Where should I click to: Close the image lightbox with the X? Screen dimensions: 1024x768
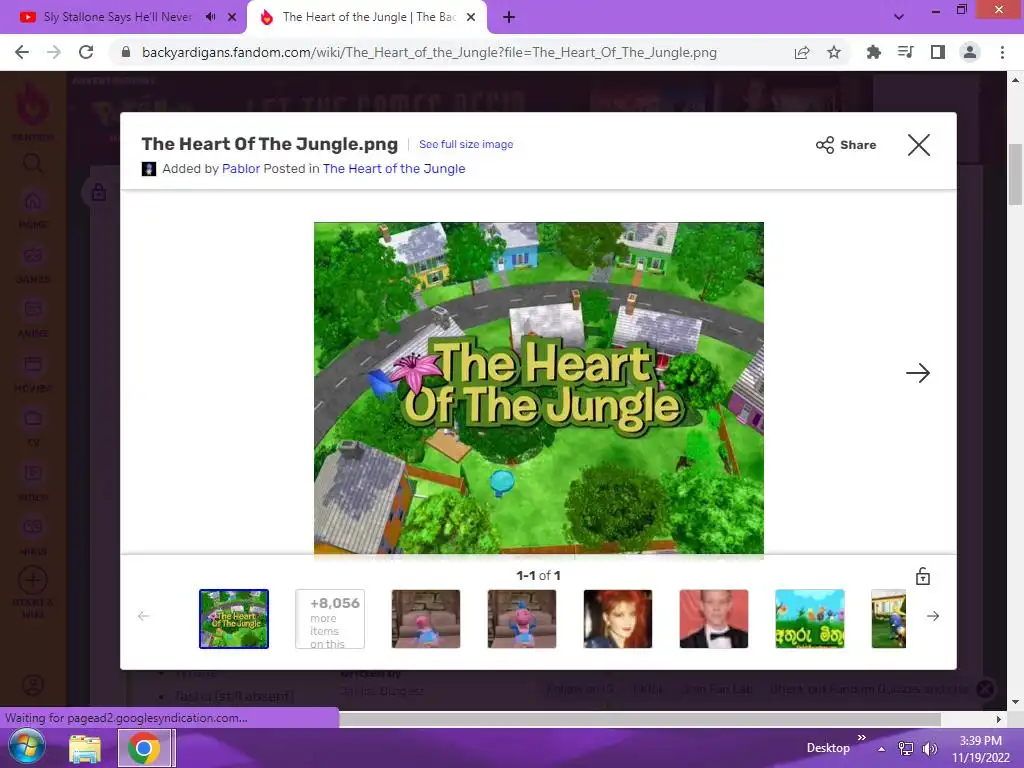point(918,145)
